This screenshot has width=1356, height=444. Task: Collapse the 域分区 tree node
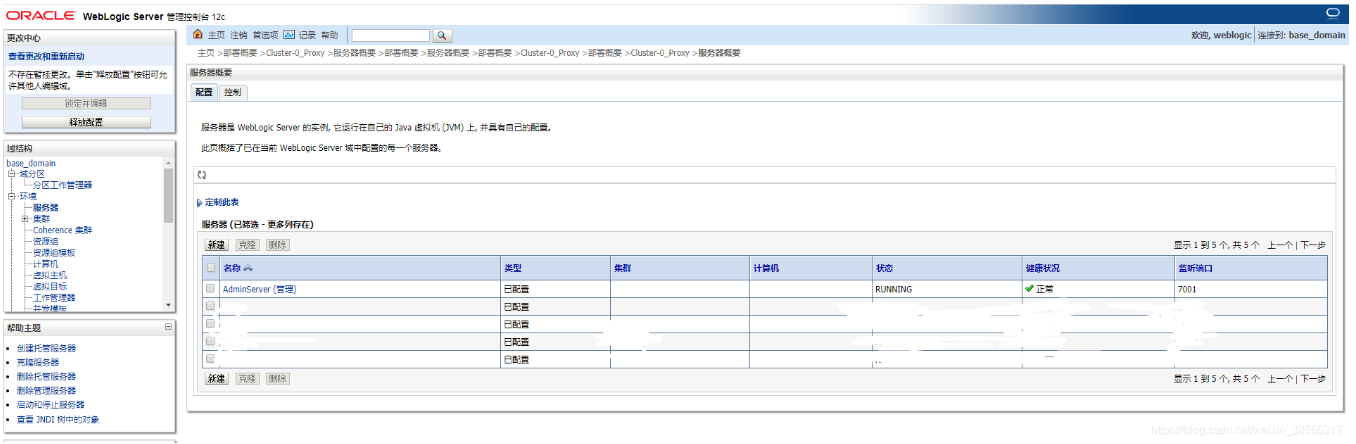pos(11,174)
